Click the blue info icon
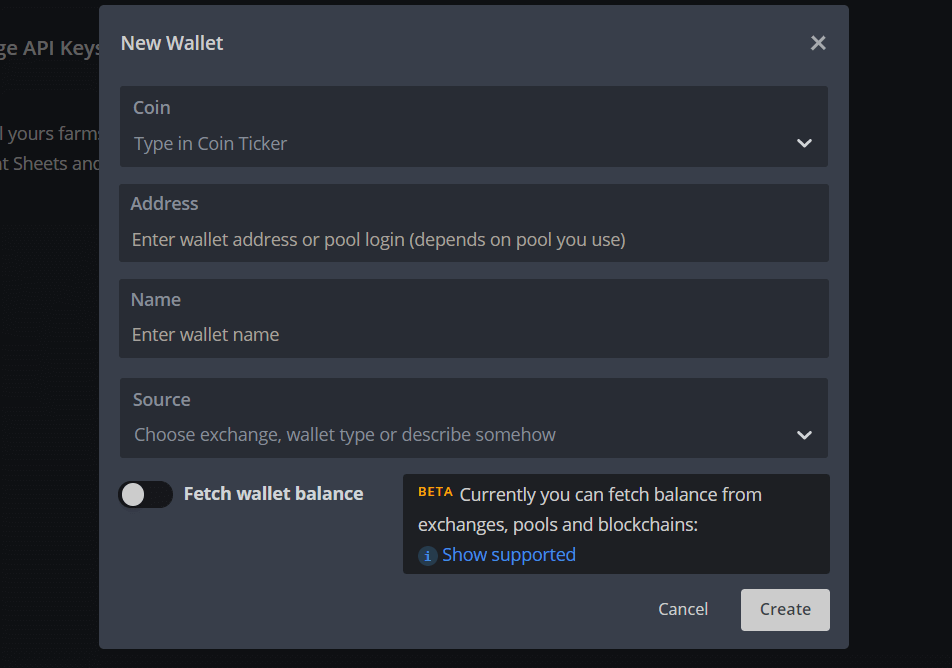This screenshot has height=668, width=952. tap(428, 556)
